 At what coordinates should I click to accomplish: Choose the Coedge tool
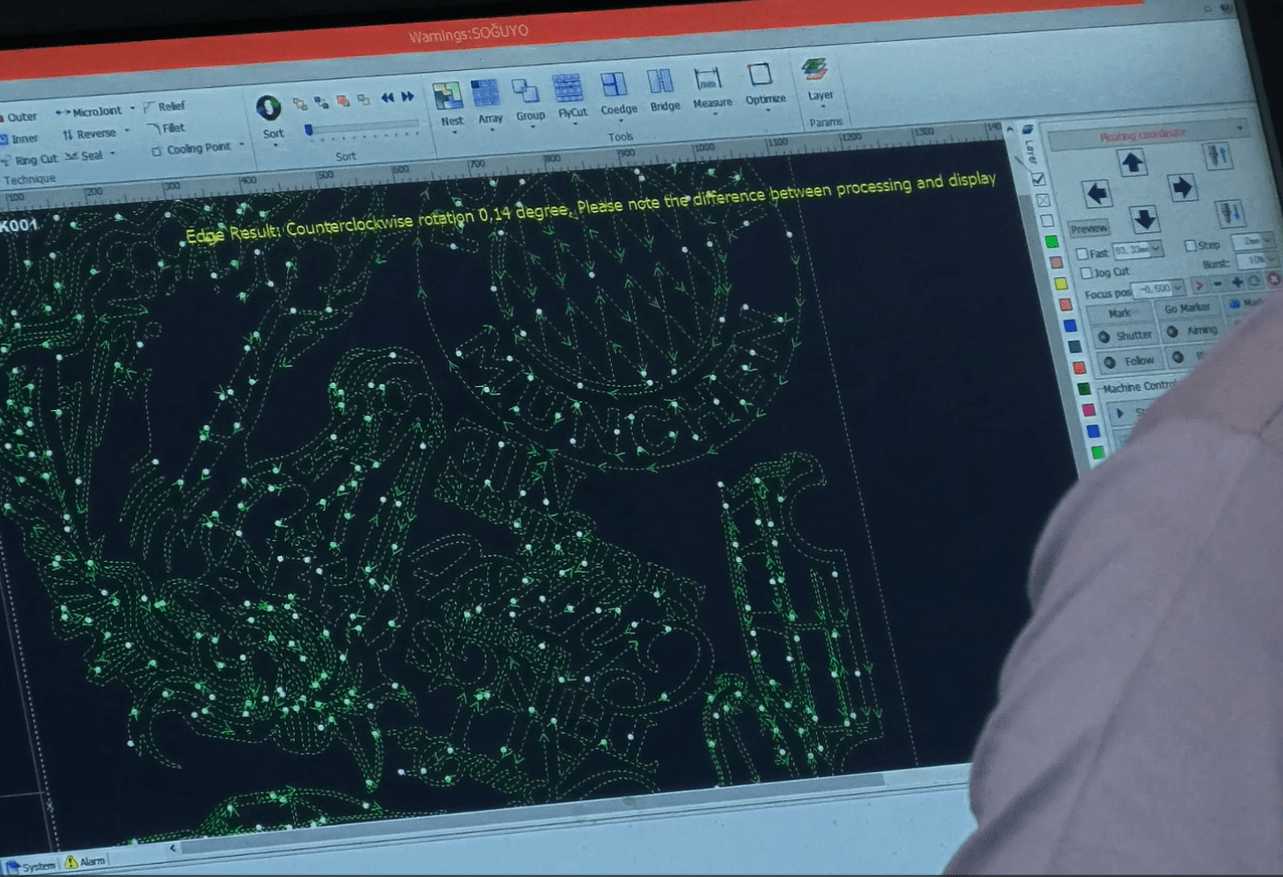click(x=616, y=92)
